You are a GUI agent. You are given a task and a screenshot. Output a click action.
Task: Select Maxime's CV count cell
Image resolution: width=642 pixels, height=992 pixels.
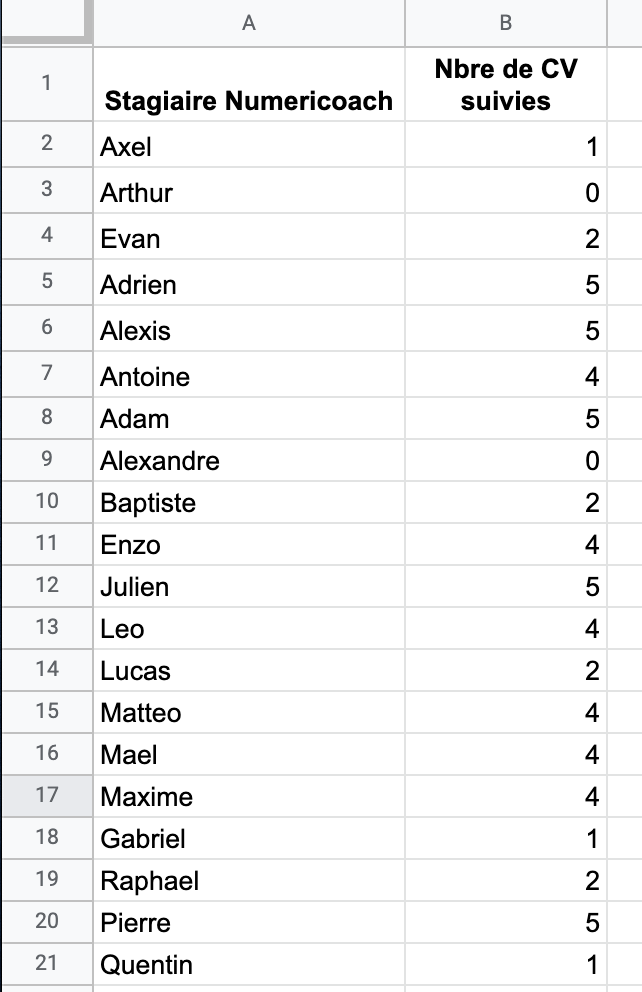[x=505, y=796]
